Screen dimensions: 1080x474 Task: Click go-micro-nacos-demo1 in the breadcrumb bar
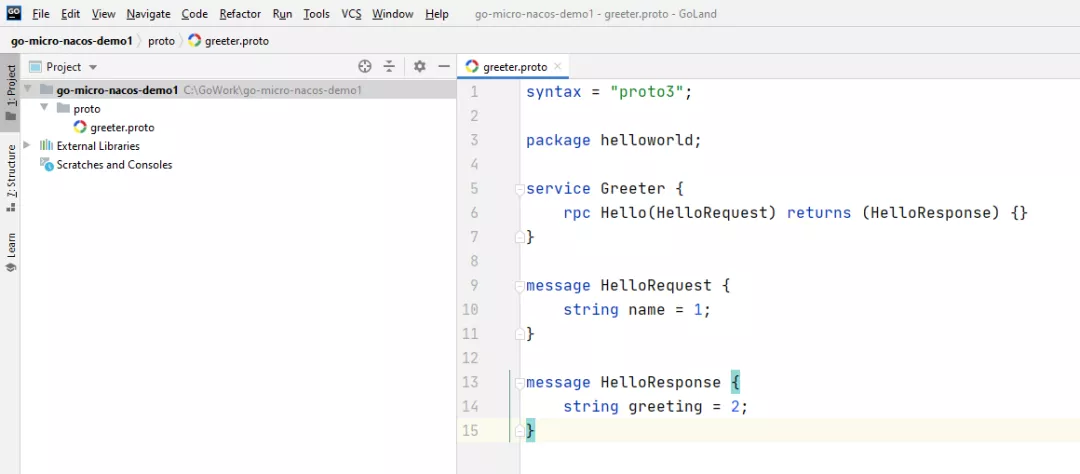coord(71,41)
